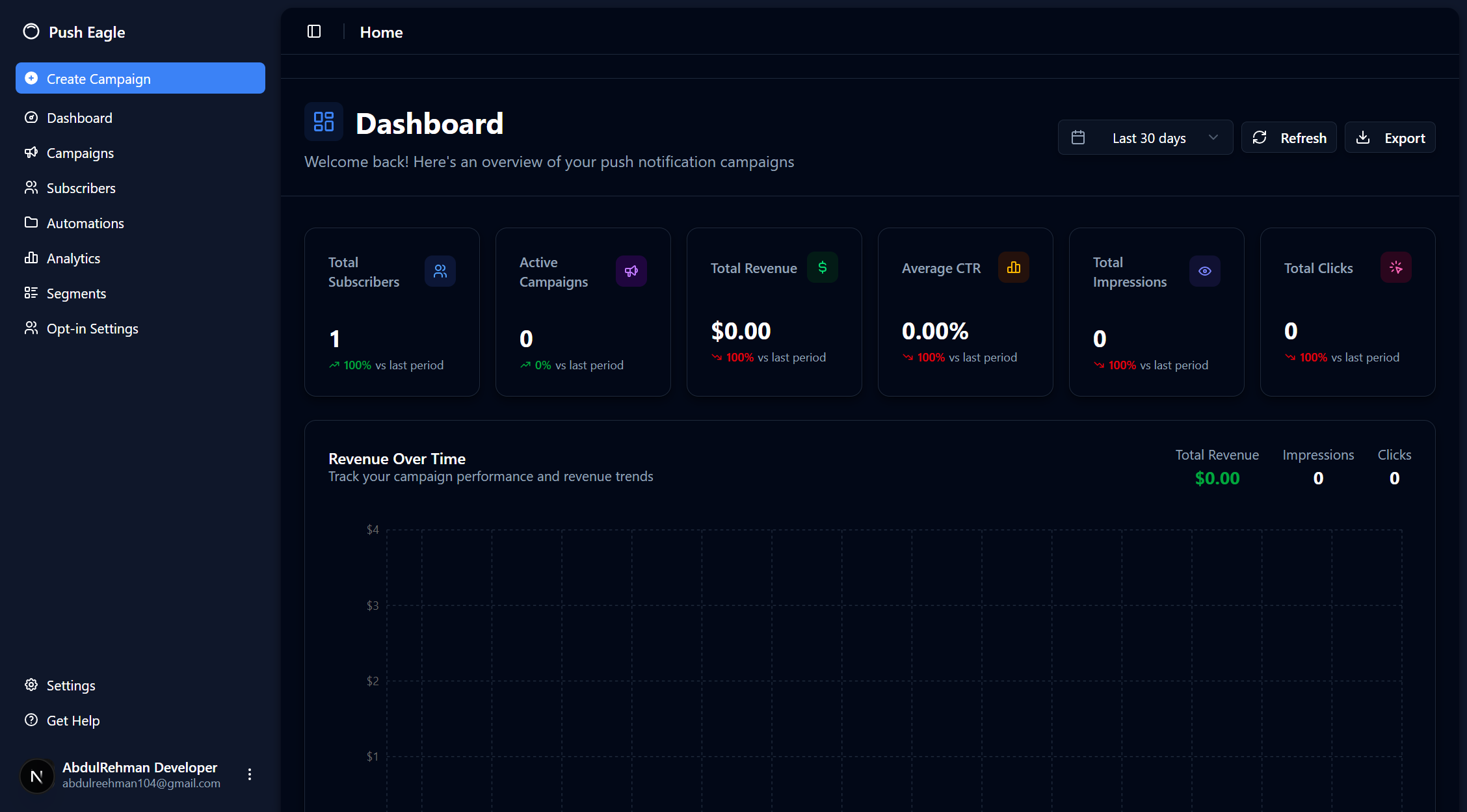
Task: Open user account options three-dot menu
Action: (250, 774)
